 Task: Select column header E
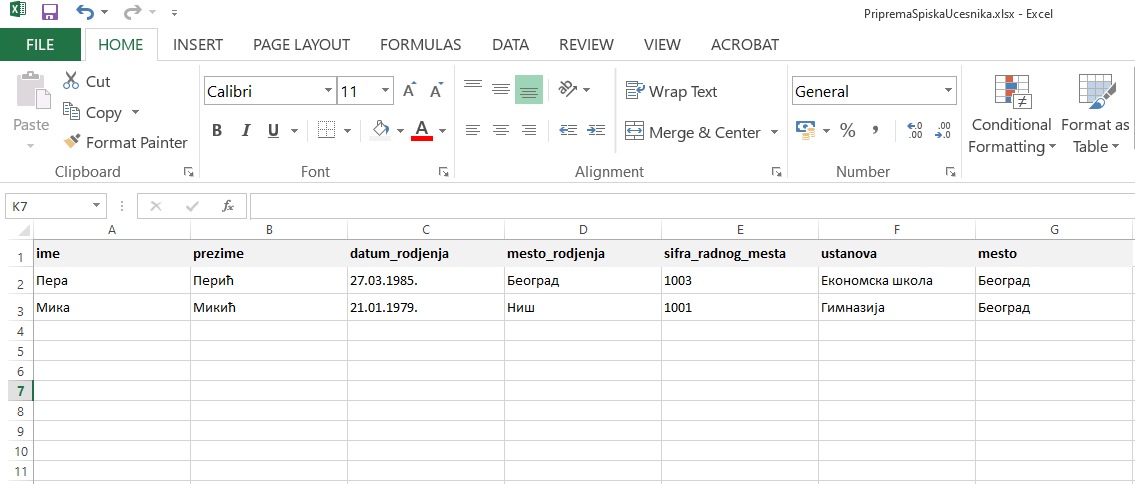pyautogui.click(x=740, y=229)
